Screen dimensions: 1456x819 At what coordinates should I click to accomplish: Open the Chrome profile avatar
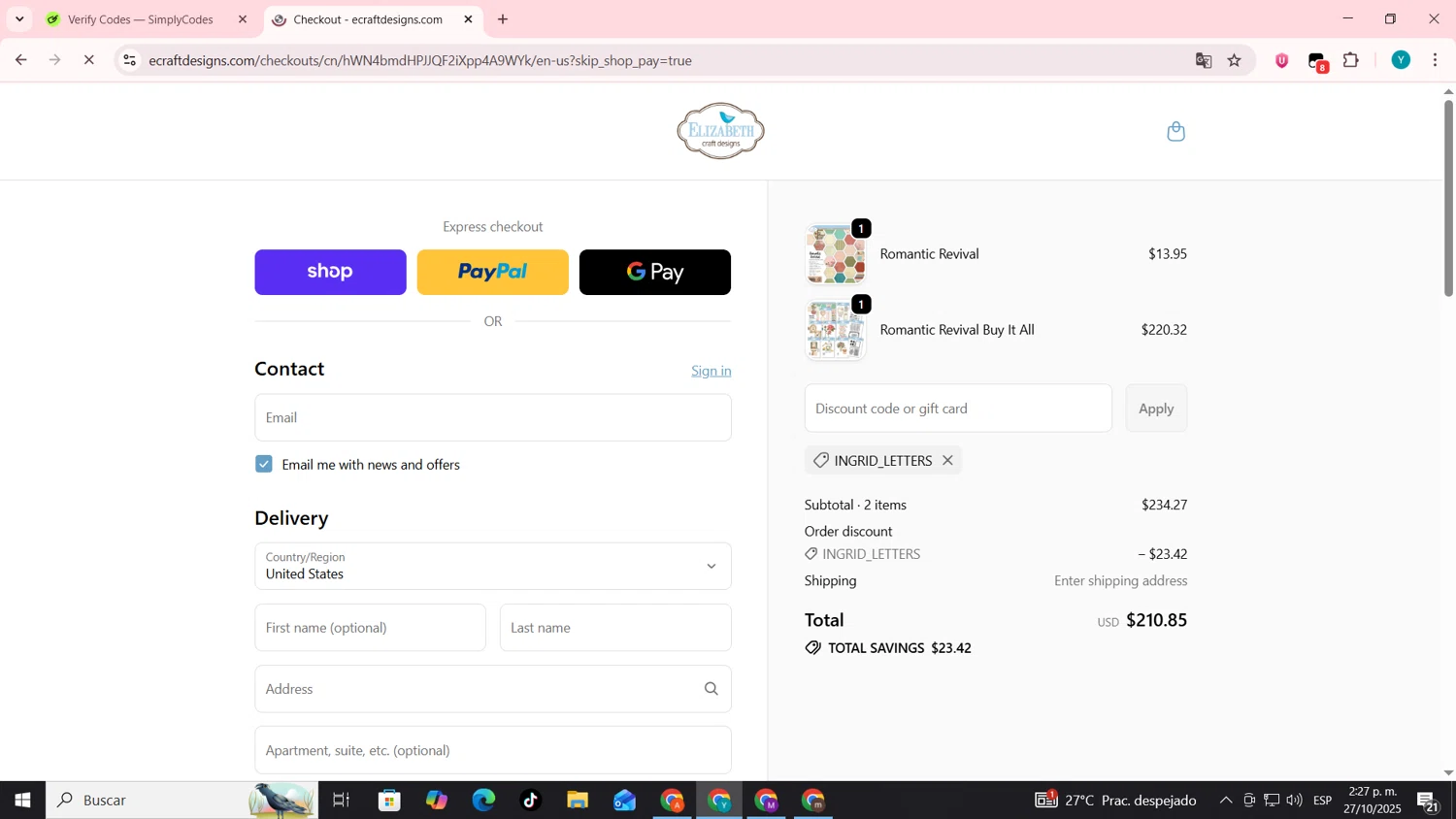click(1401, 60)
